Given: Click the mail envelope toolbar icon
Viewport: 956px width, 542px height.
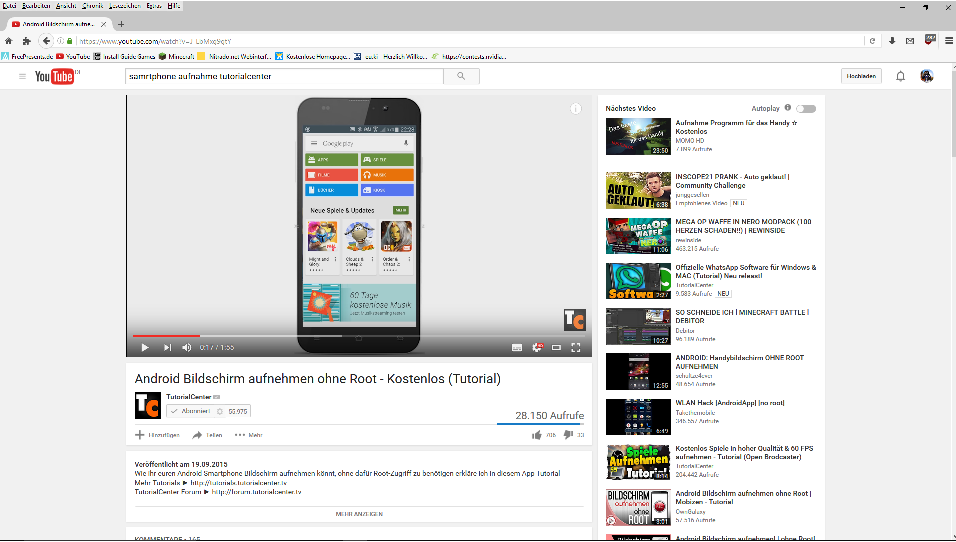Looking at the screenshot, I should tap(910, 41).
